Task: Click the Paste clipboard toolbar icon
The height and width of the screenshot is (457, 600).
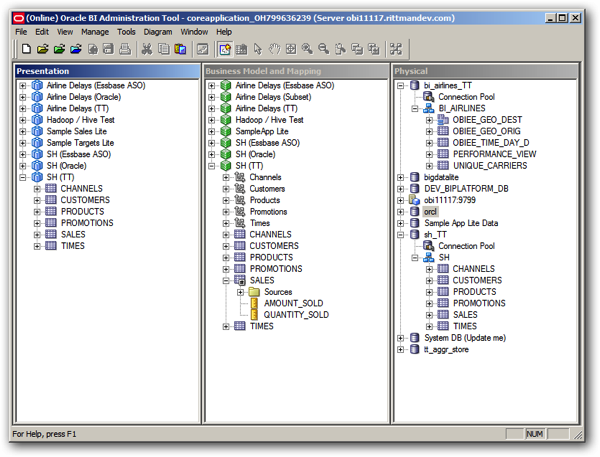Action: pos(180,49)
